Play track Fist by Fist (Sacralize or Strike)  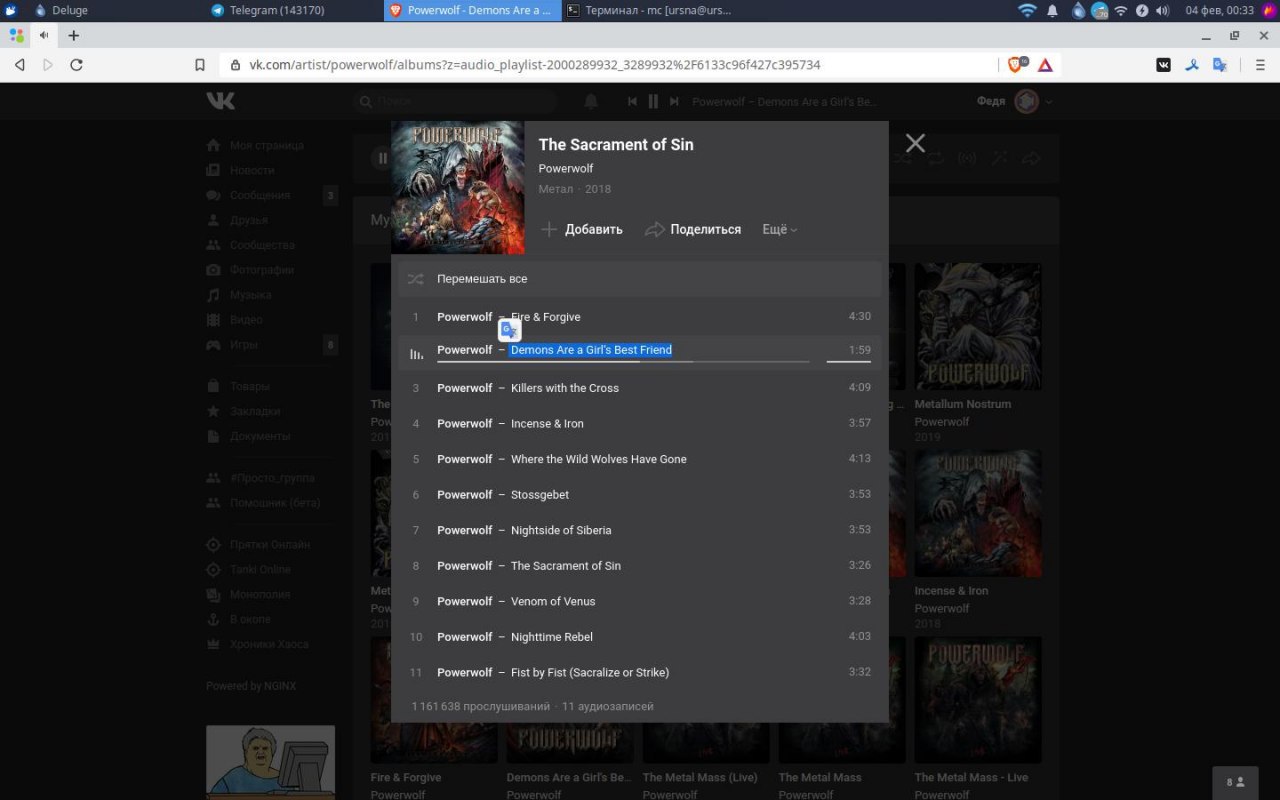640,672
